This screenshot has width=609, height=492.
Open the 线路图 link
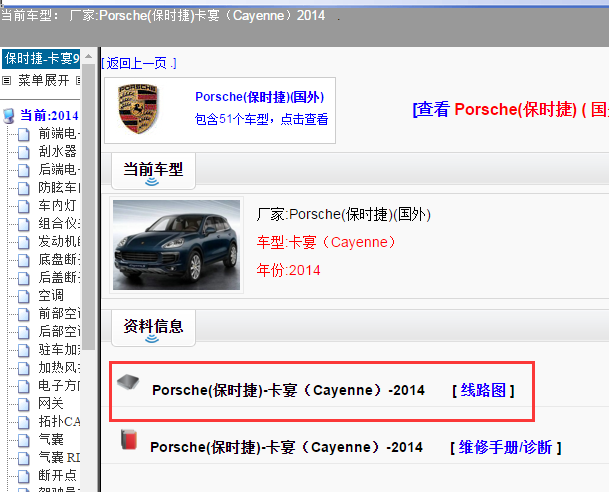483,390
